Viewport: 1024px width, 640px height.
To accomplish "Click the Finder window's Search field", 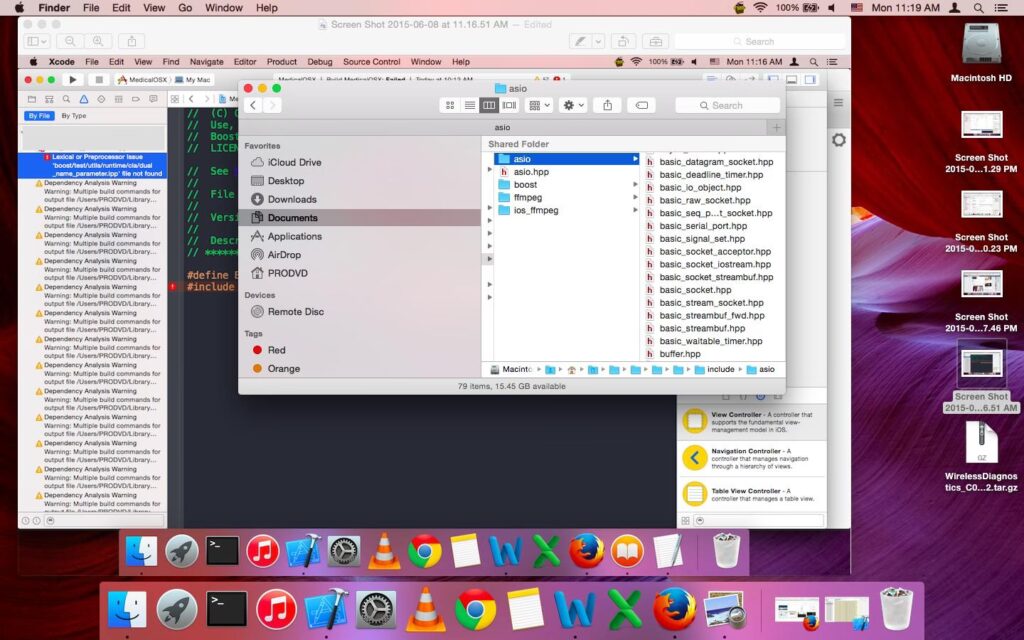I will point(727,105).
